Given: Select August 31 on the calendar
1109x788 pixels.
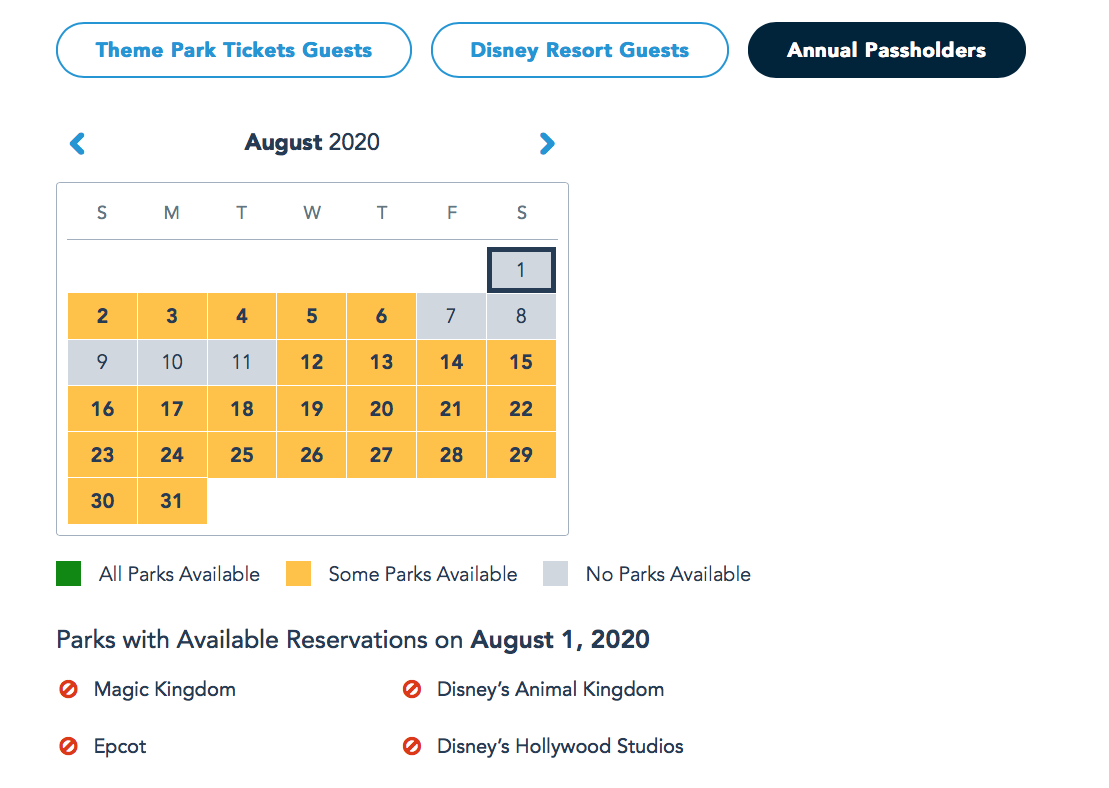Looking at the screenshot, I should click(x=172, y=501).
